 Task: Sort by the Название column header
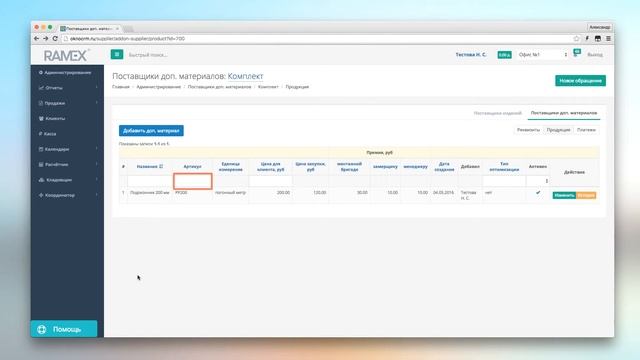[x=149, y=167]
